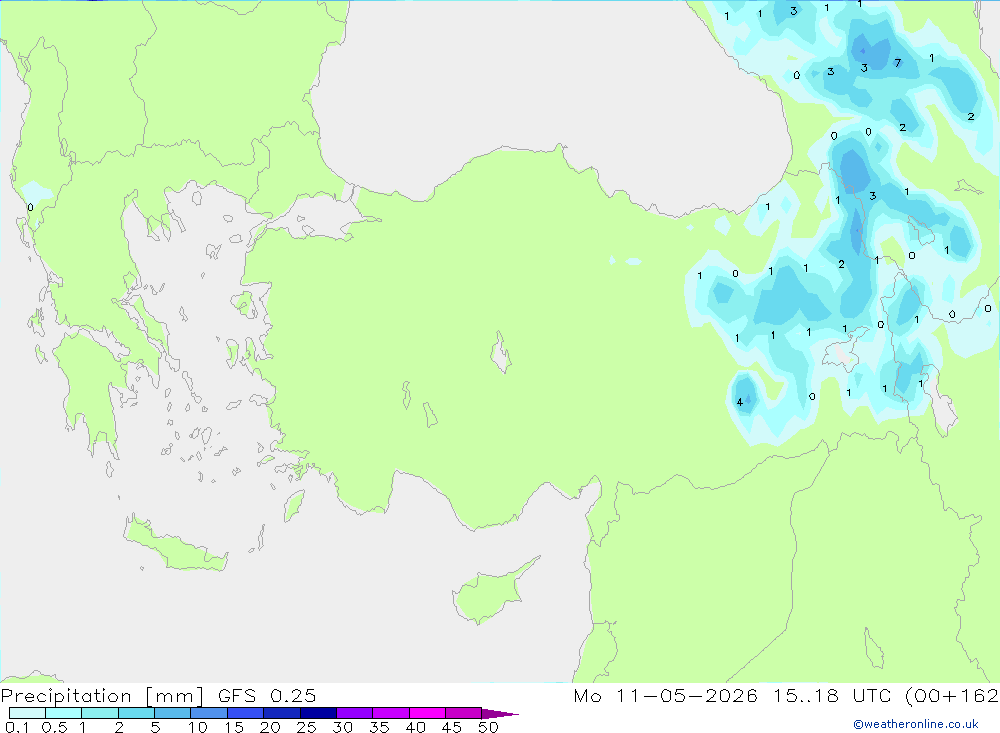Click the 'Mo 11-05-2026' date text
This screenshot has width=1000, height=733.
coord(666,696)
